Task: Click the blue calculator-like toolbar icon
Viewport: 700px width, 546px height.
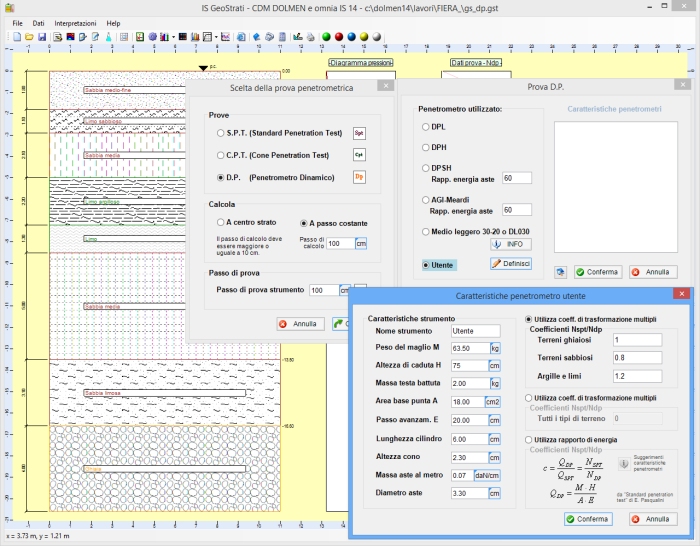Action: (282, 37)
